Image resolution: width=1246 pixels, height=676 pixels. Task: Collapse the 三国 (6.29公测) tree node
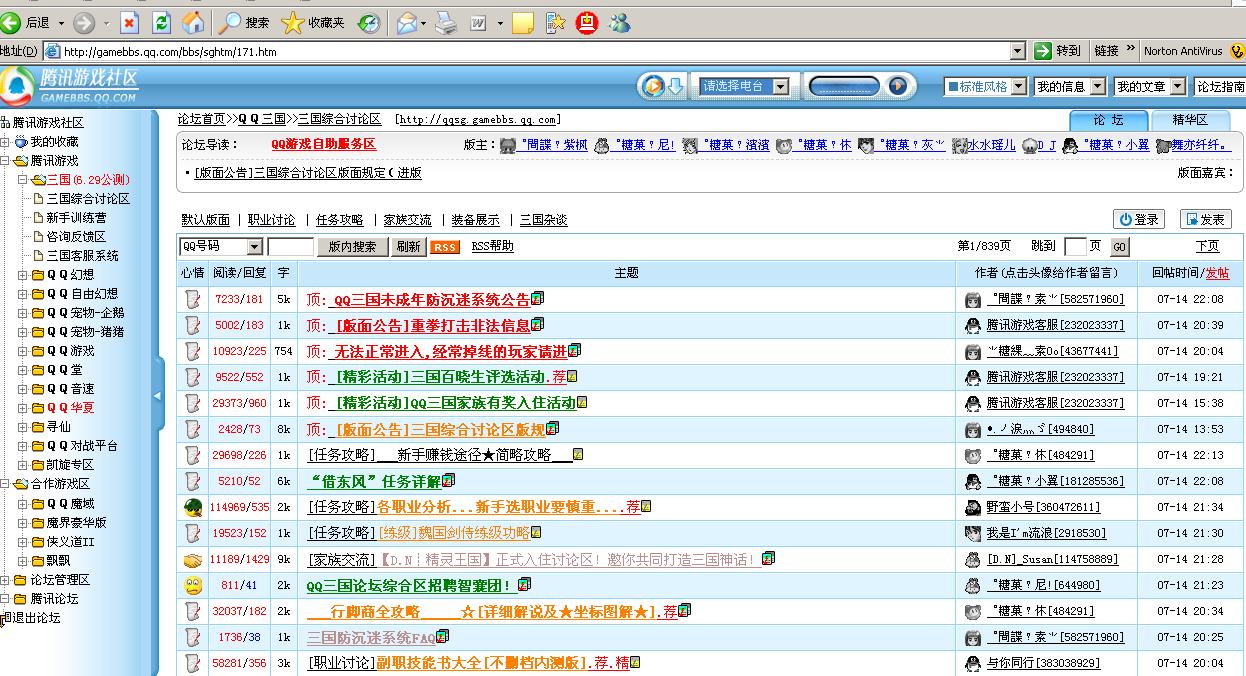(x=22, y=180)
